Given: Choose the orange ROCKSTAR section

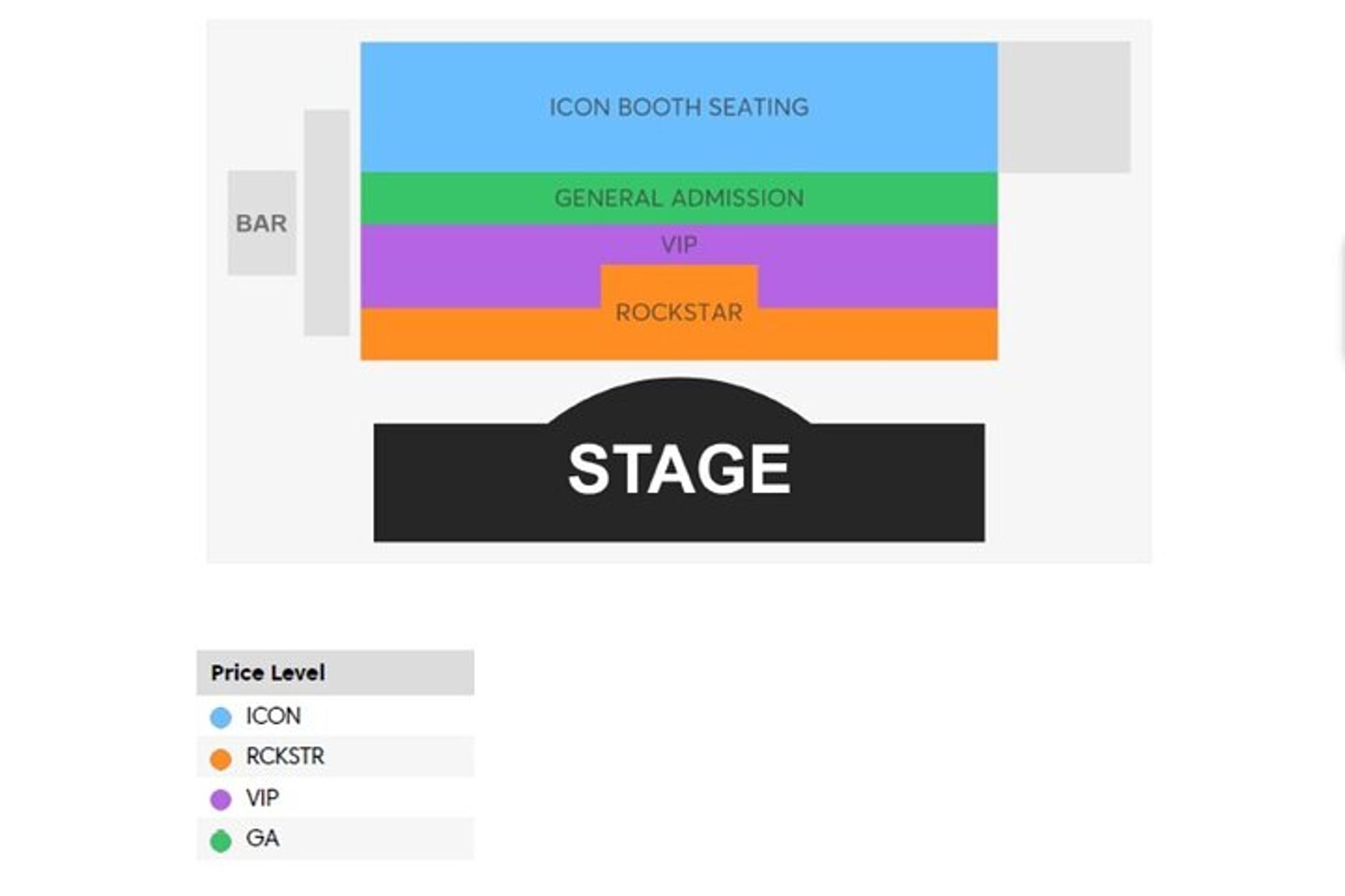Looking at the screenshot, I should [x=479, y=335].
